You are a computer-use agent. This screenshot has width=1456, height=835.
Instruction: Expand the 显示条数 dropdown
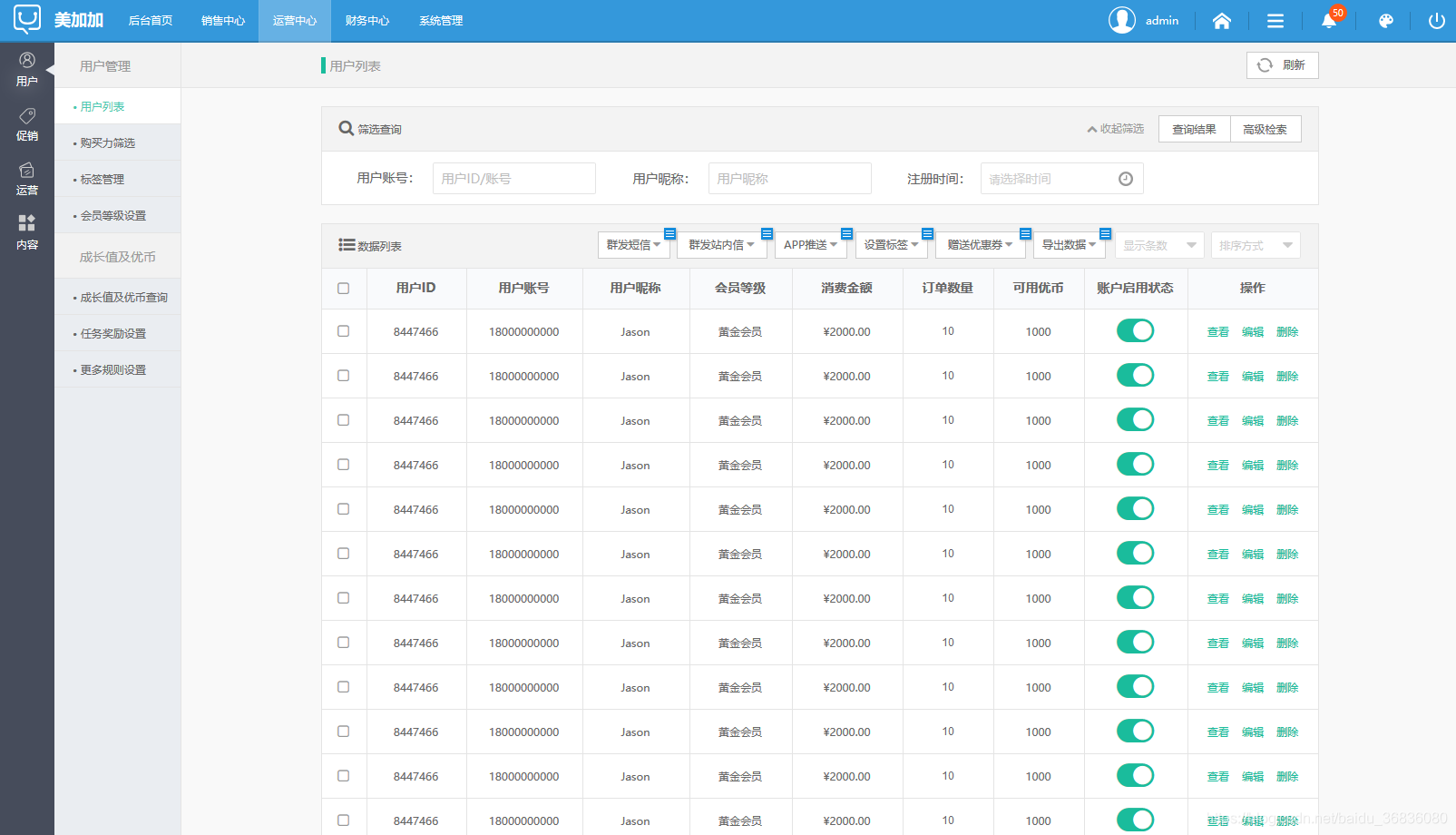click(1158, 245)
